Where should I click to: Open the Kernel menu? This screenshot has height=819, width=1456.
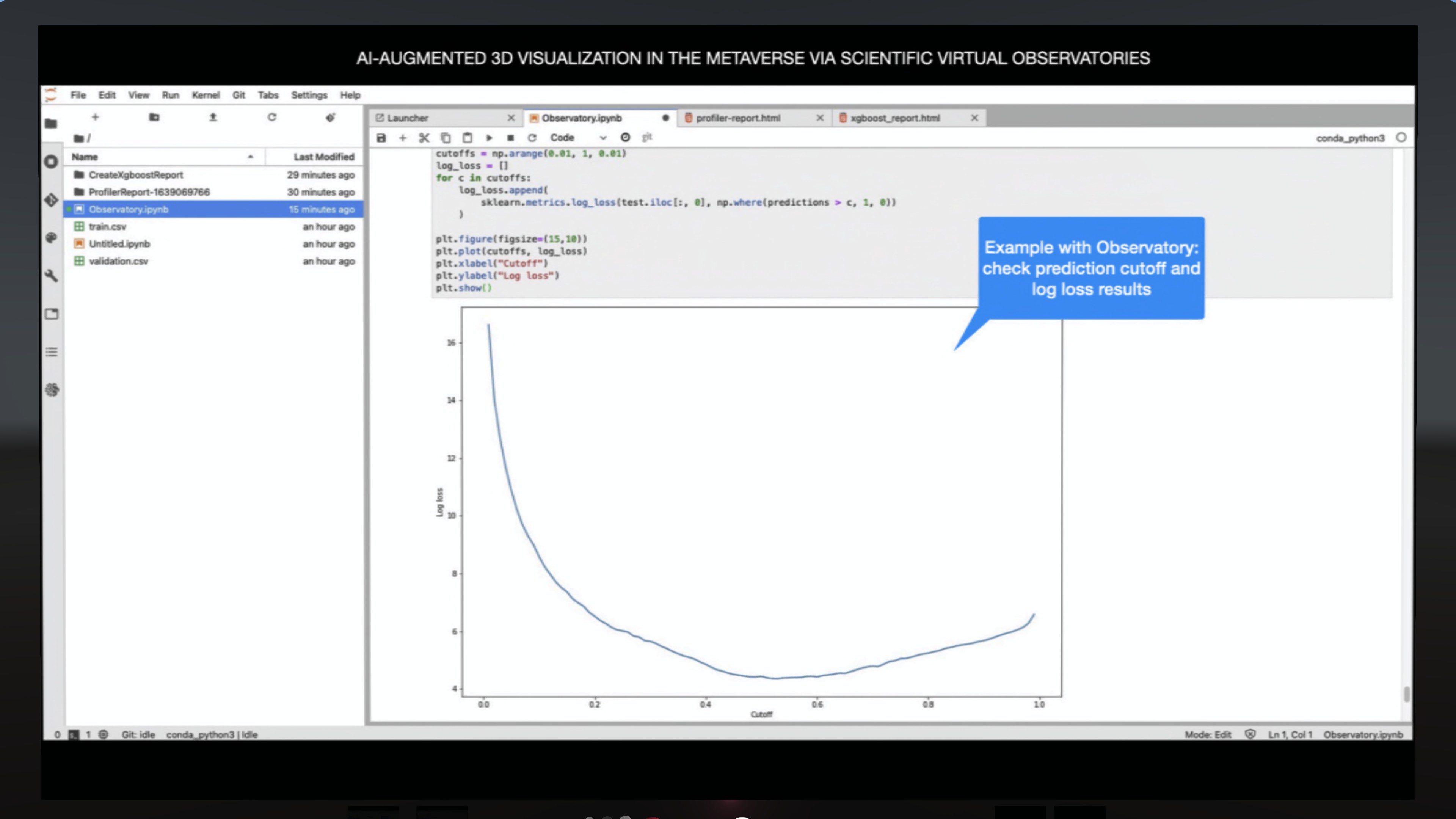pos(205,95)
